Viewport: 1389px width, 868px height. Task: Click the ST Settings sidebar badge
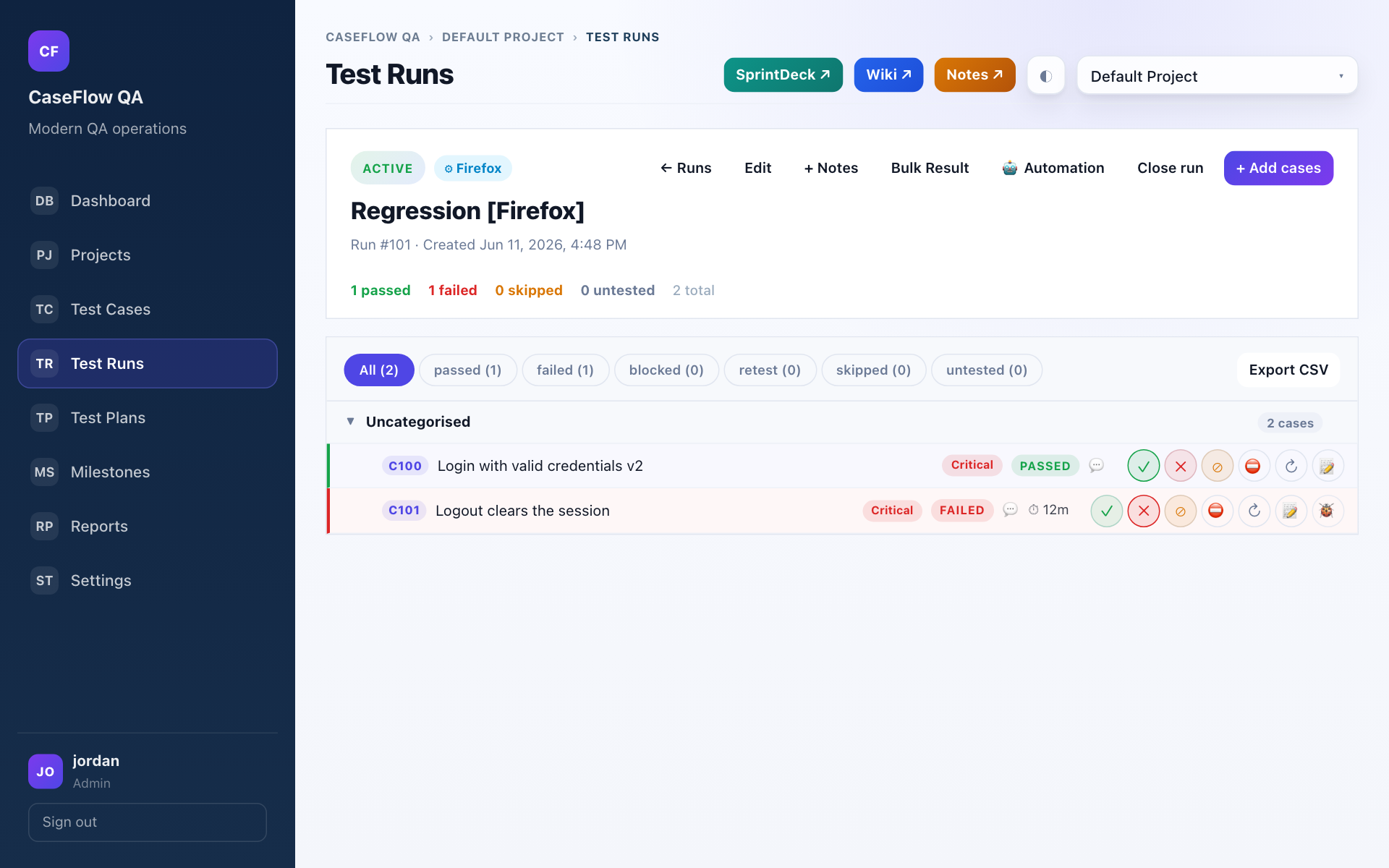click(44, 580)
